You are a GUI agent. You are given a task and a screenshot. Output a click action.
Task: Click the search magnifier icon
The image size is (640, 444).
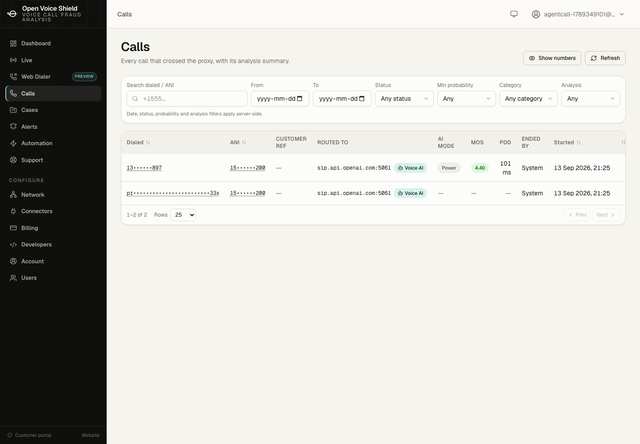(135, 99)
